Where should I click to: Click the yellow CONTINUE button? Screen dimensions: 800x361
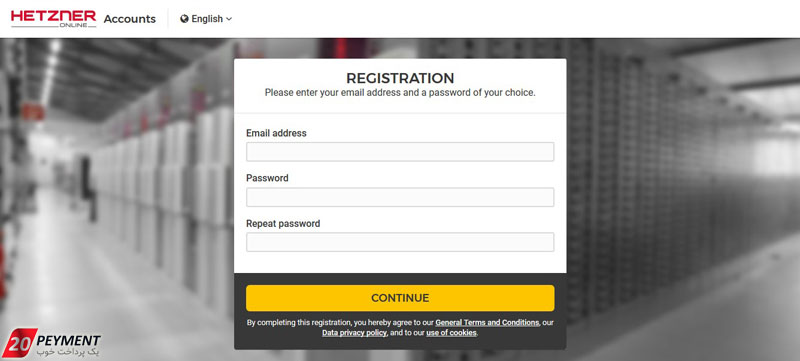coord(400,298)
